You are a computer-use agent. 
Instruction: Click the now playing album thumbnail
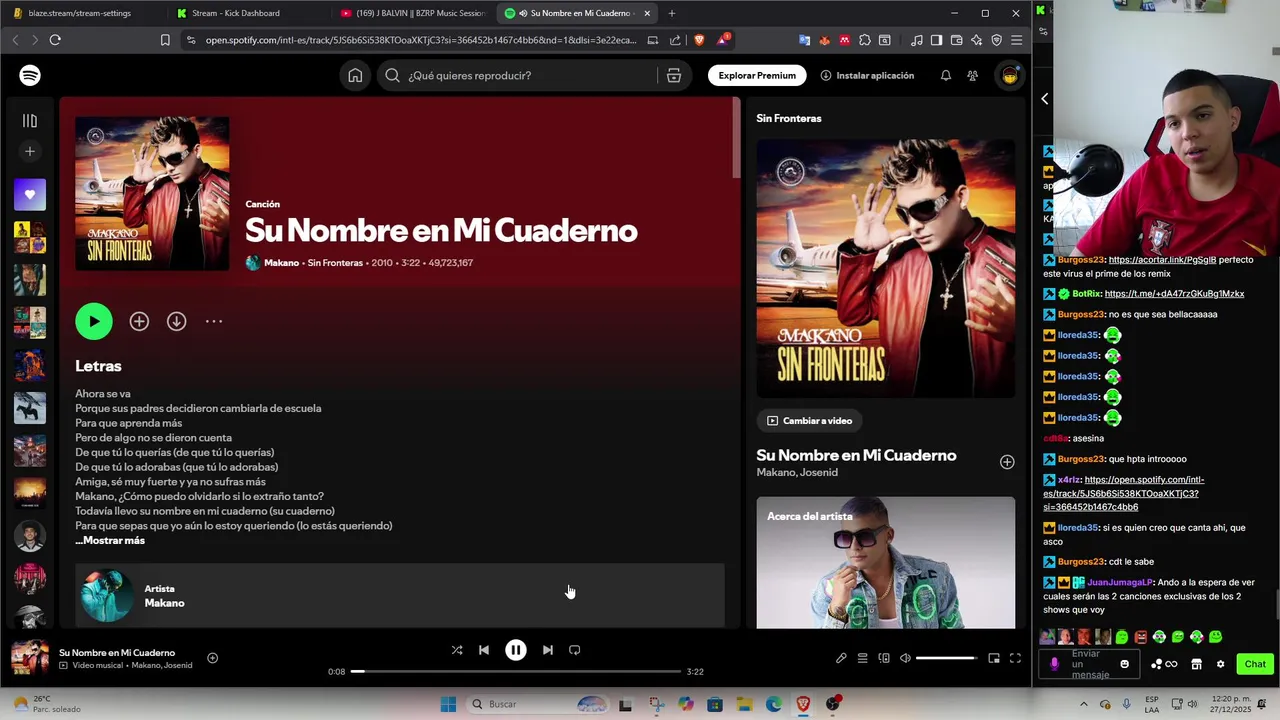pyautogui.click(x=30, y=658)
